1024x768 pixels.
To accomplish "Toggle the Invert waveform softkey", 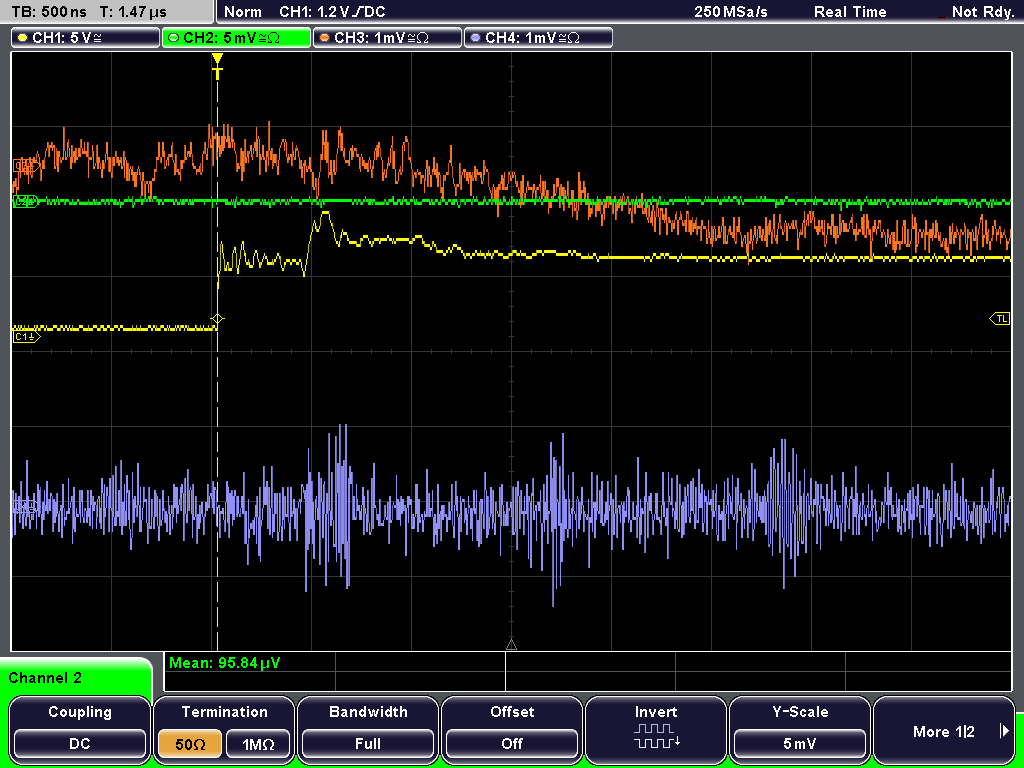I will click(656, 729).
